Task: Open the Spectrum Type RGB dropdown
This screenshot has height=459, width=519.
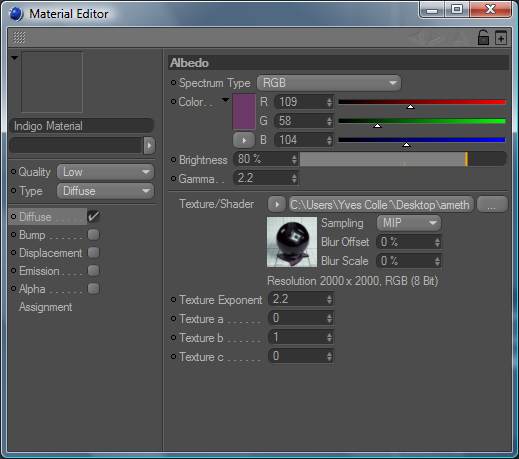Action: (x=329, y=83)
